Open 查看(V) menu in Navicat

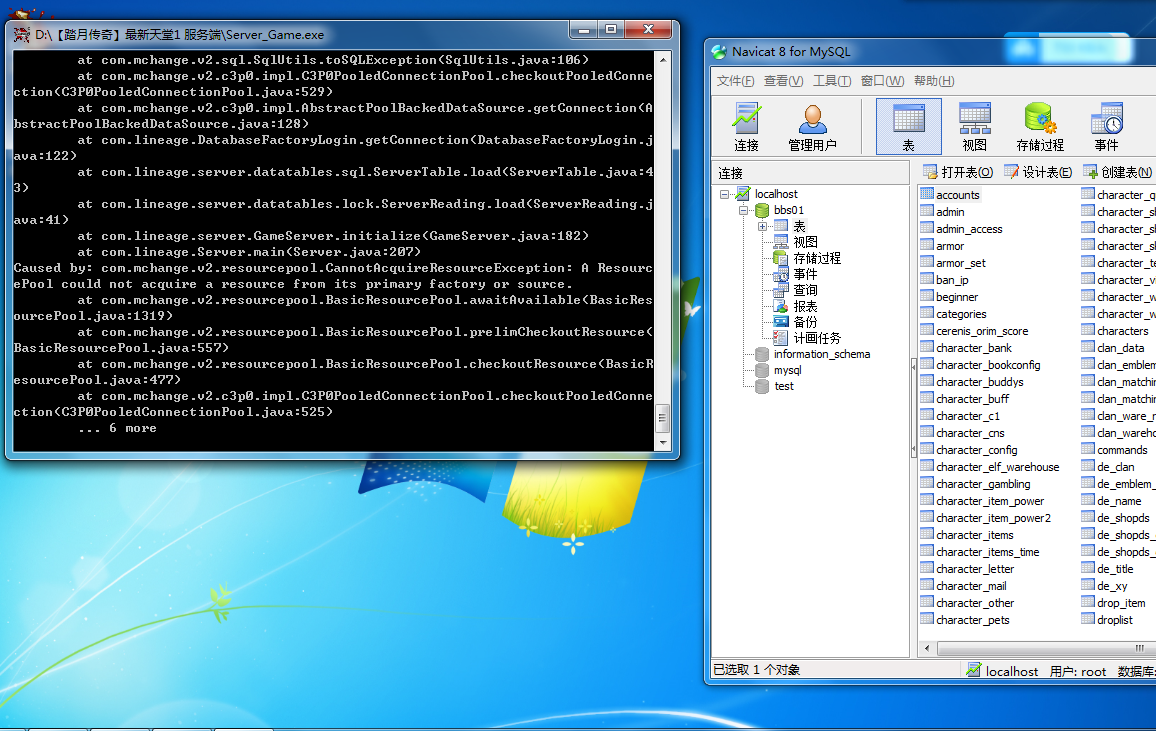783,81
